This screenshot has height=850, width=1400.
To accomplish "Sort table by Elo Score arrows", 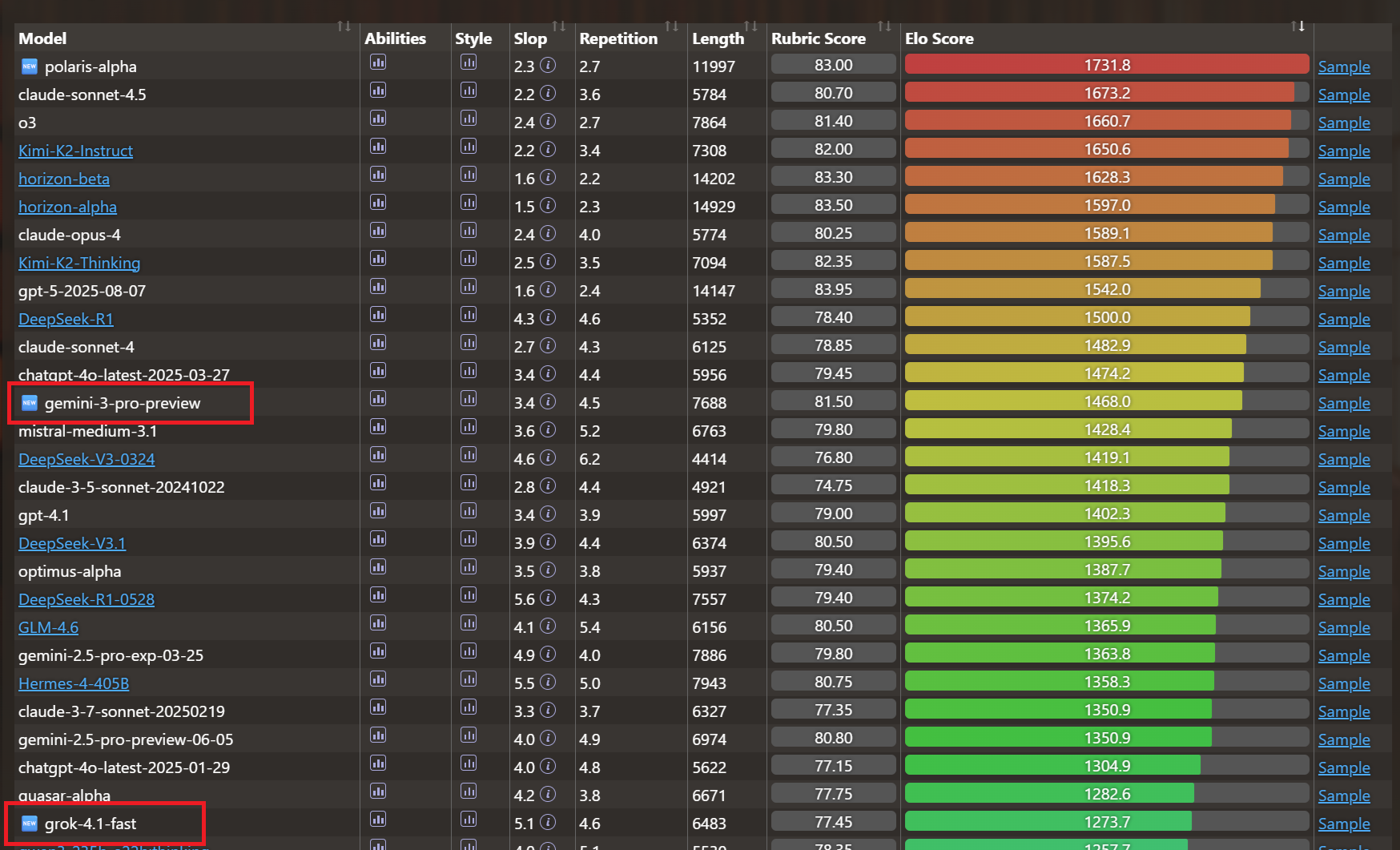I will tap(1298, 26).
